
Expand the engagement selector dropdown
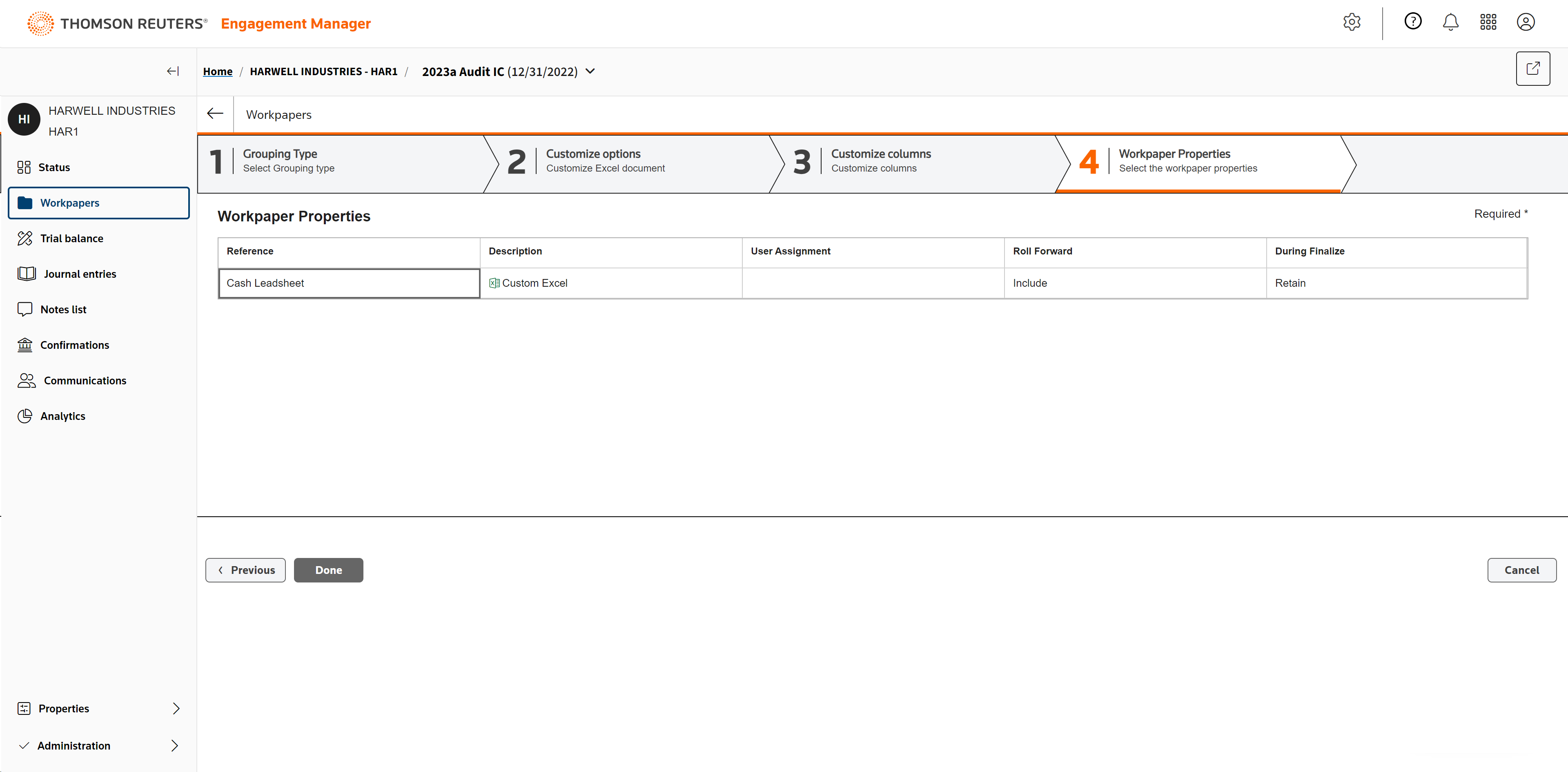pos(590,71)
